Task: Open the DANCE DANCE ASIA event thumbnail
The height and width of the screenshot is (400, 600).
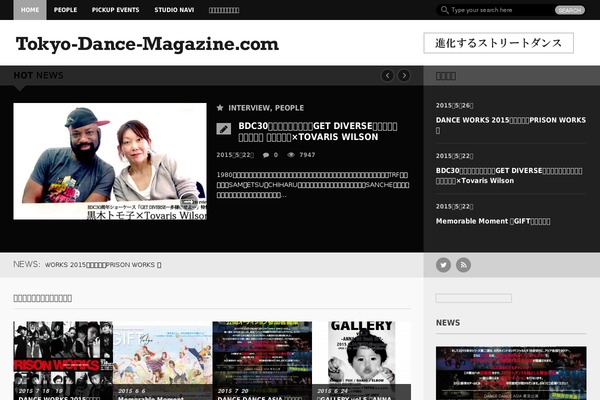Action: pyautogui.click(x=262, y=361)
